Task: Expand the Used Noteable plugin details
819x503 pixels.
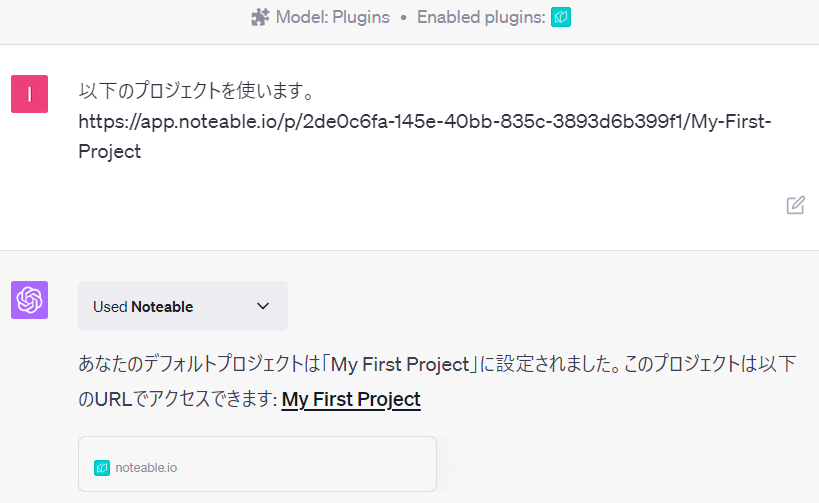Action: [182, 306]
